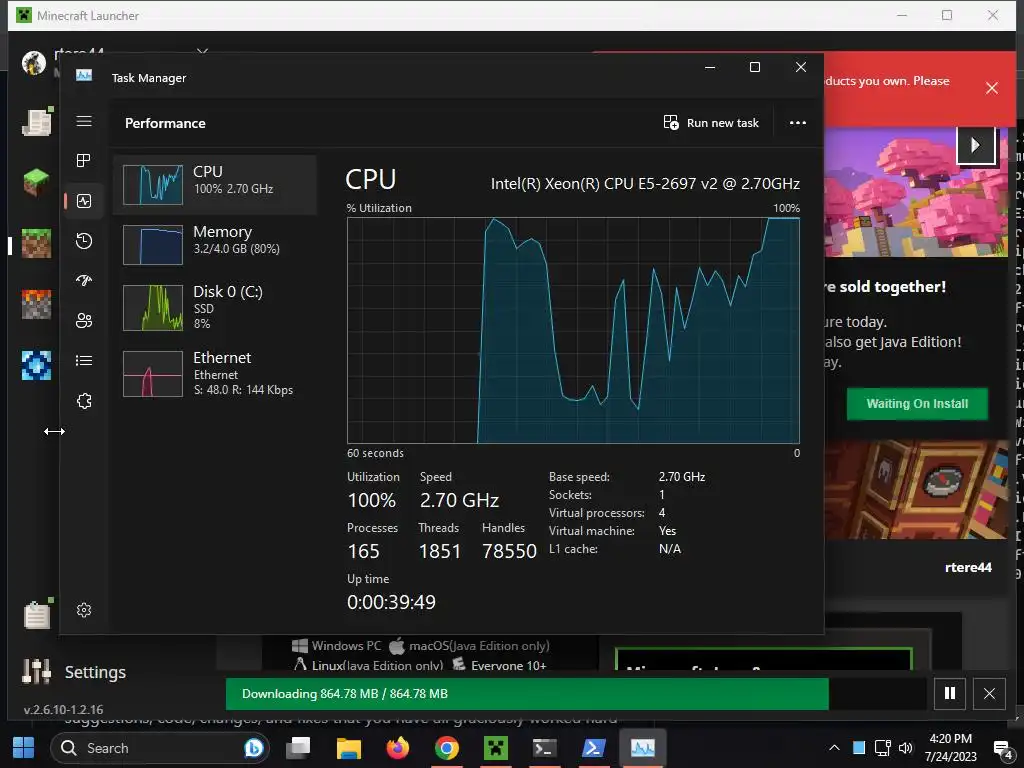
Task: Select Memory in performance list
Action: 215,244
